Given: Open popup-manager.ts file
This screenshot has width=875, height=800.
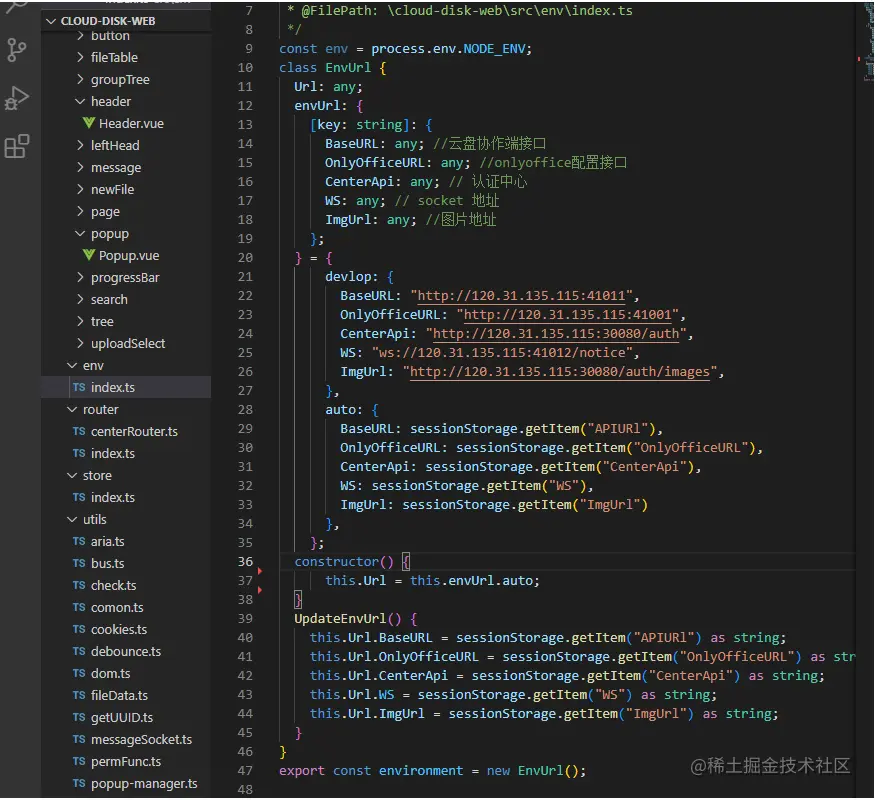Looking at the screenshot, I should [144, 784].
